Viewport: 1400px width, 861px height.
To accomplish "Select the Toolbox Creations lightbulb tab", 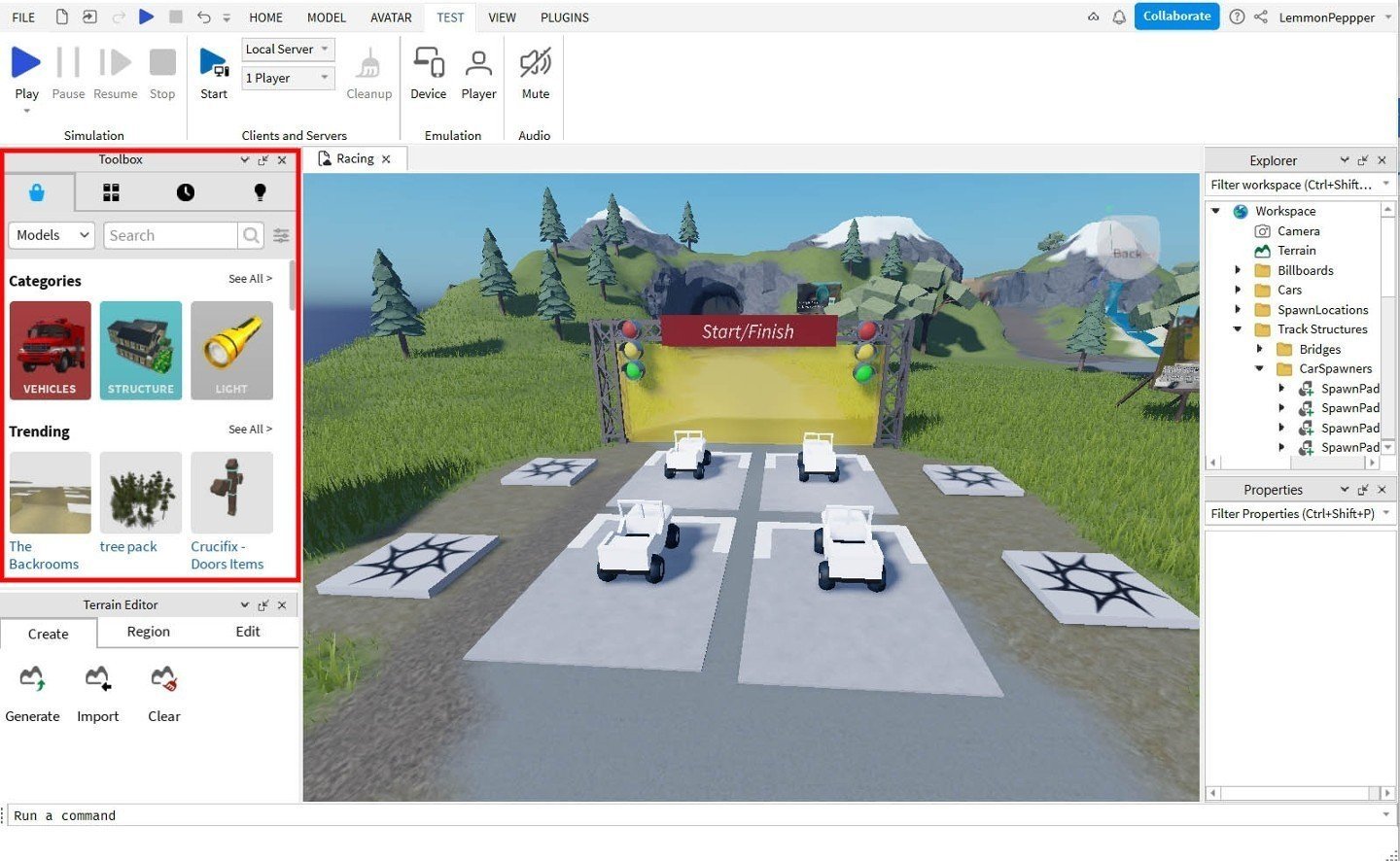I will [260, 192].
